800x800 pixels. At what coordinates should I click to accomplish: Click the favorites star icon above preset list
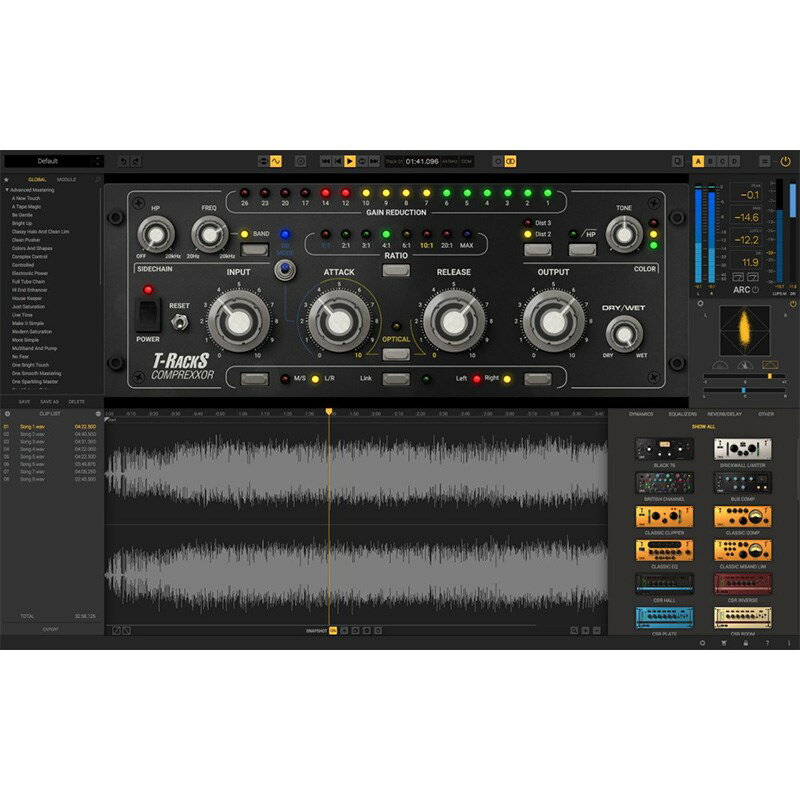[7, 180]
